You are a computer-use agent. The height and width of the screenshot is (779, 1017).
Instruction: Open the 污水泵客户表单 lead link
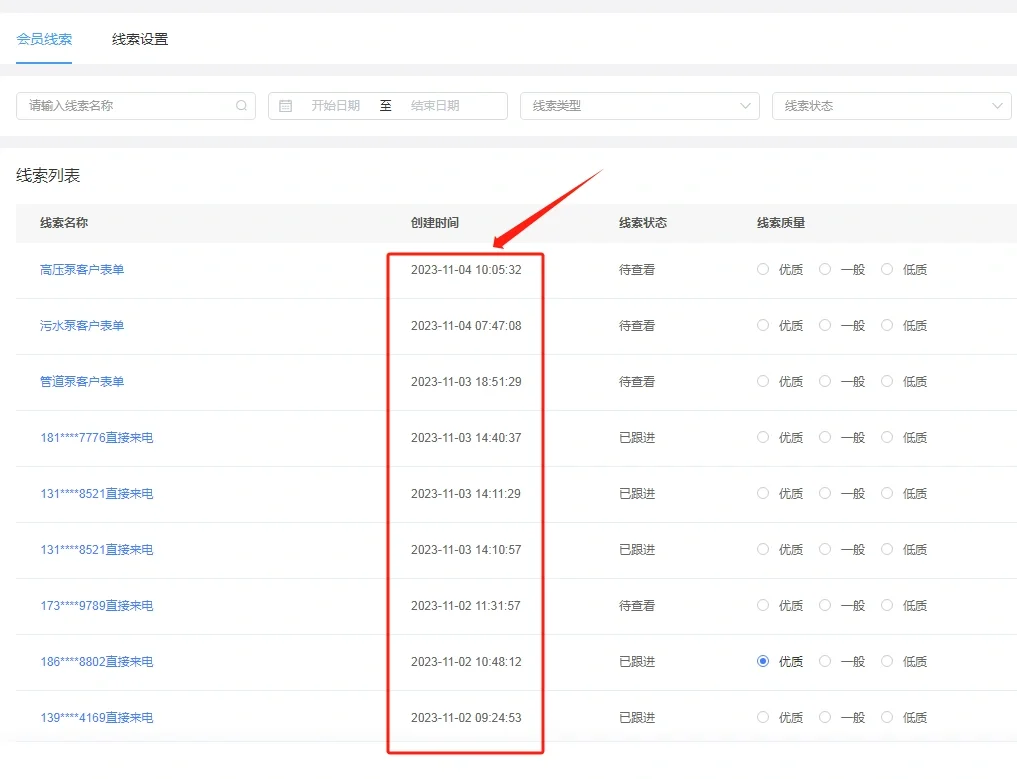pyautogui.click(x=82, y=326)
